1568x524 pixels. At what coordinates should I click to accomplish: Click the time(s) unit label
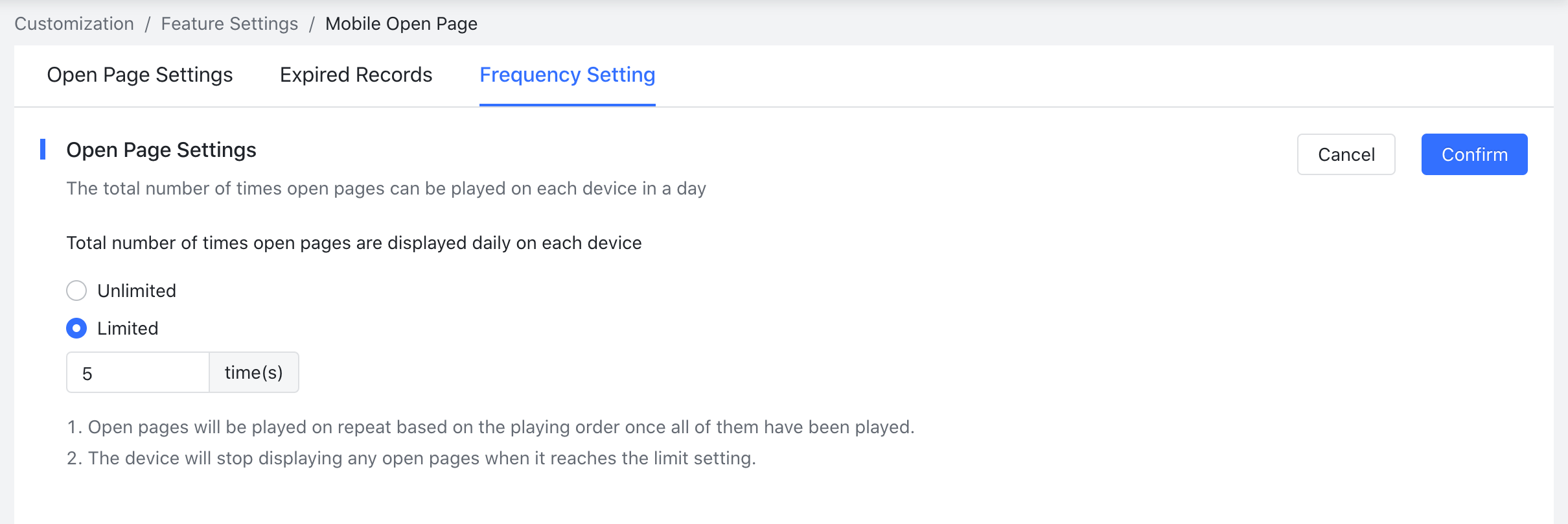(x=253, y=372)
